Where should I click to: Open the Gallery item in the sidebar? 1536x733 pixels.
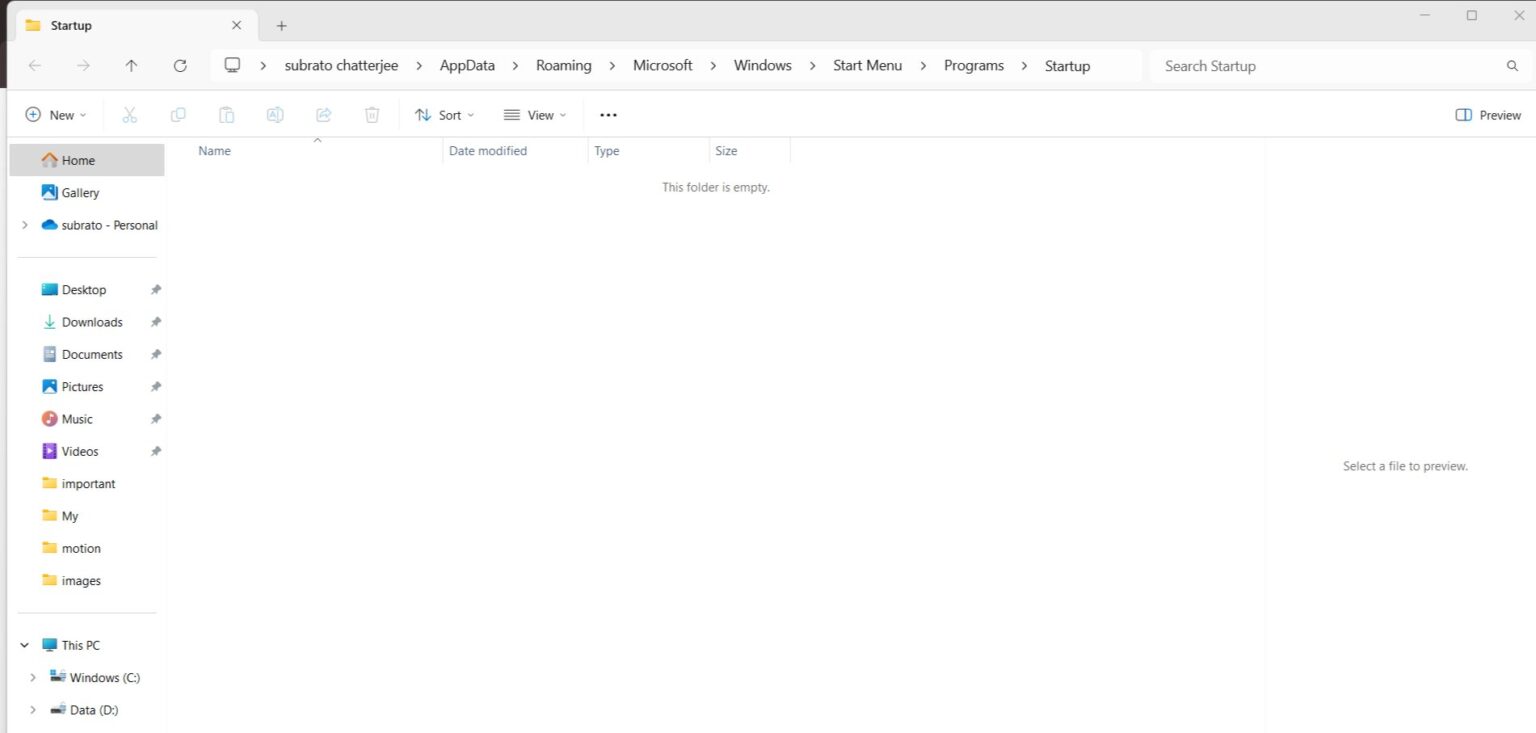[x=80, y=192]
